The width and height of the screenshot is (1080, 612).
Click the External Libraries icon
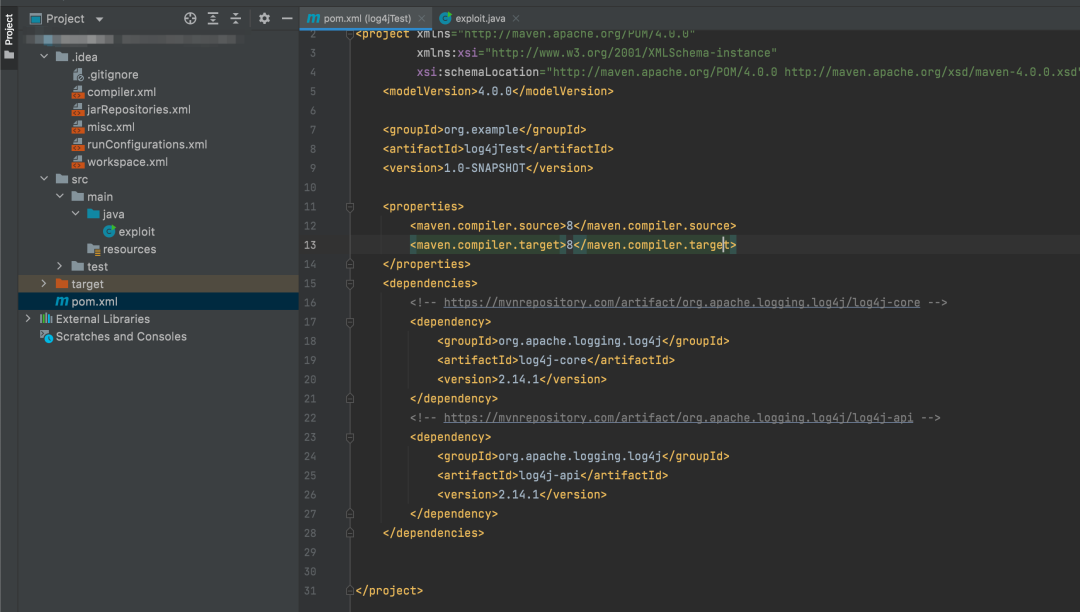[46, 319]
